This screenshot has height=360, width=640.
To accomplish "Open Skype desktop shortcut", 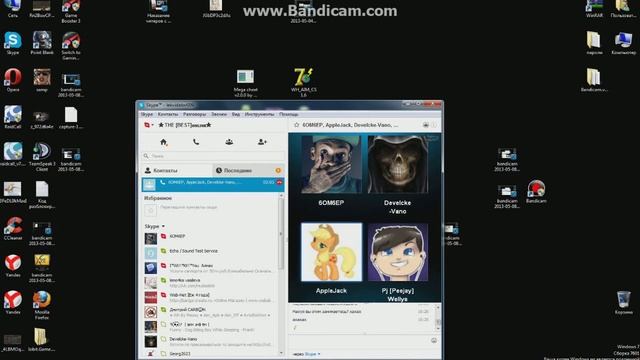I will (x=13, y=43).
